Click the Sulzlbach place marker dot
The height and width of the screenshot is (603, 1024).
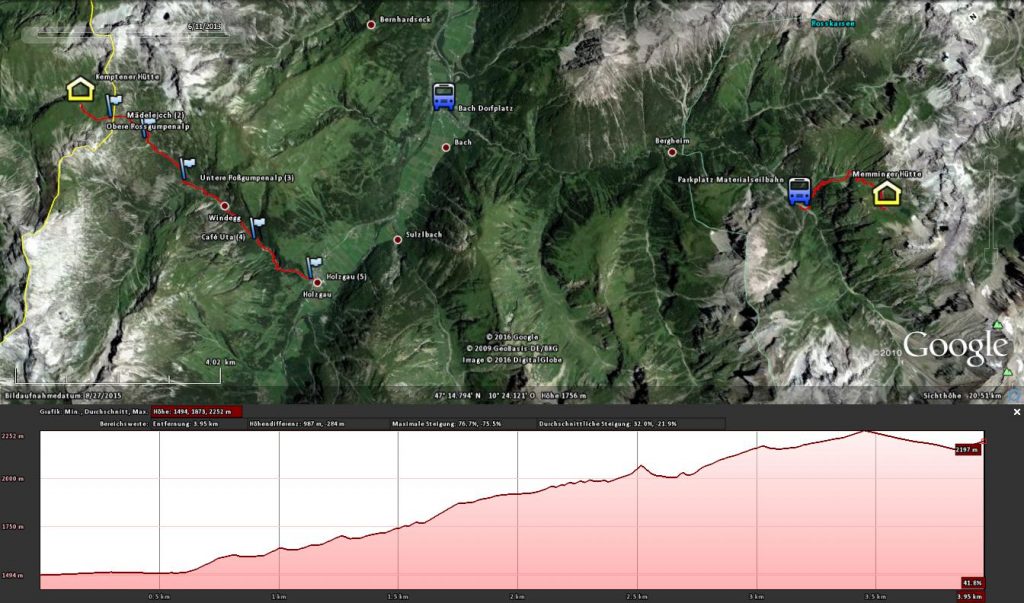point(397,240)
